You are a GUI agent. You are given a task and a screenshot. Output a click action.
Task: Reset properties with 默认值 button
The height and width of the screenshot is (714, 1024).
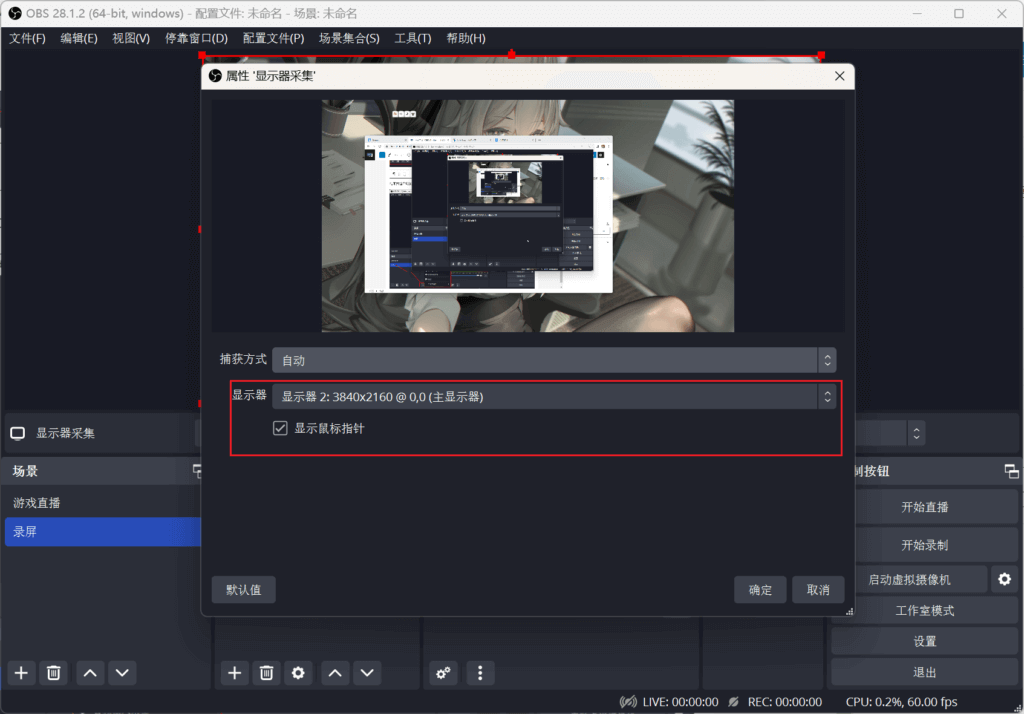243,590
